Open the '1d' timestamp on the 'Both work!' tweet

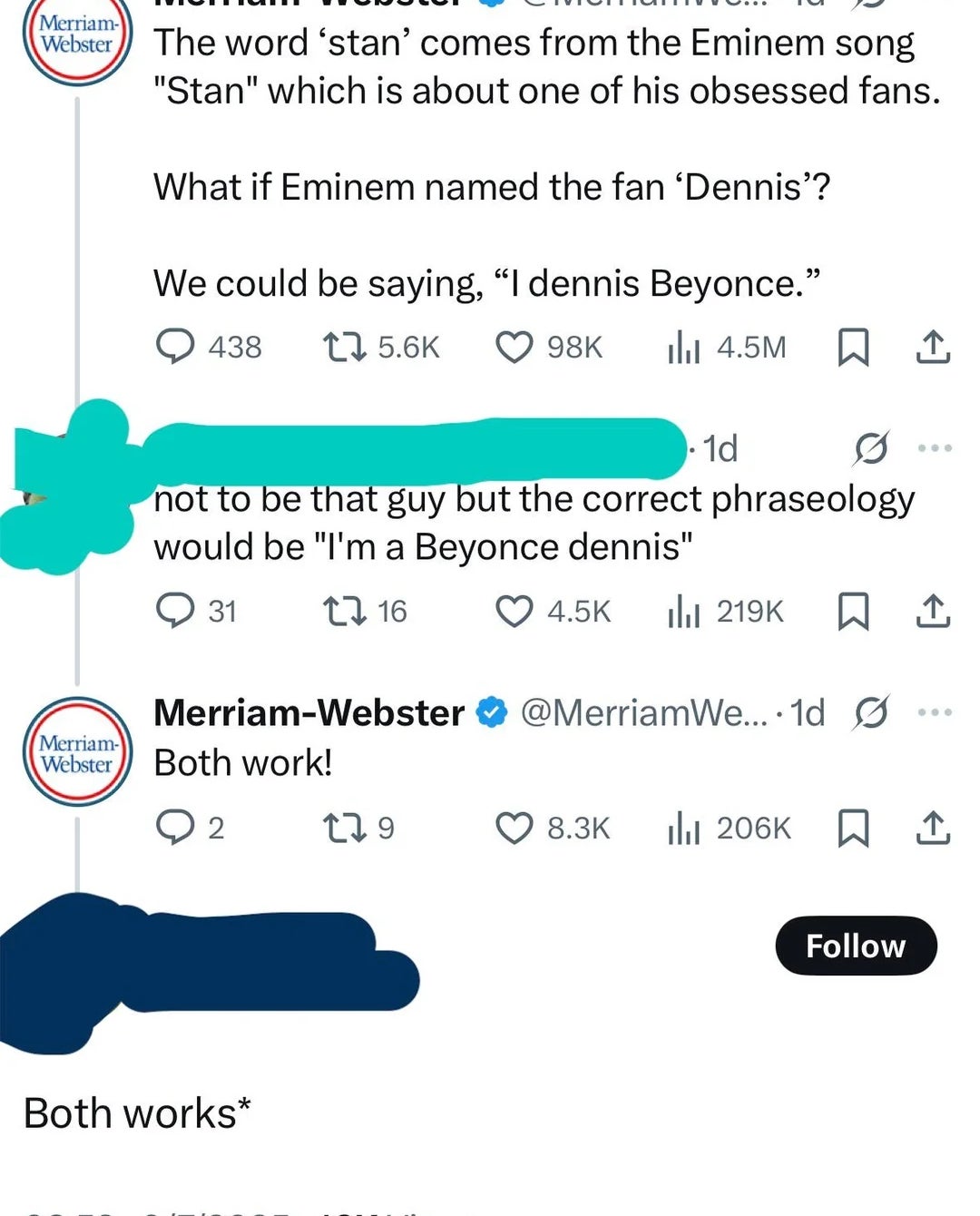click(x=803, y=711)
